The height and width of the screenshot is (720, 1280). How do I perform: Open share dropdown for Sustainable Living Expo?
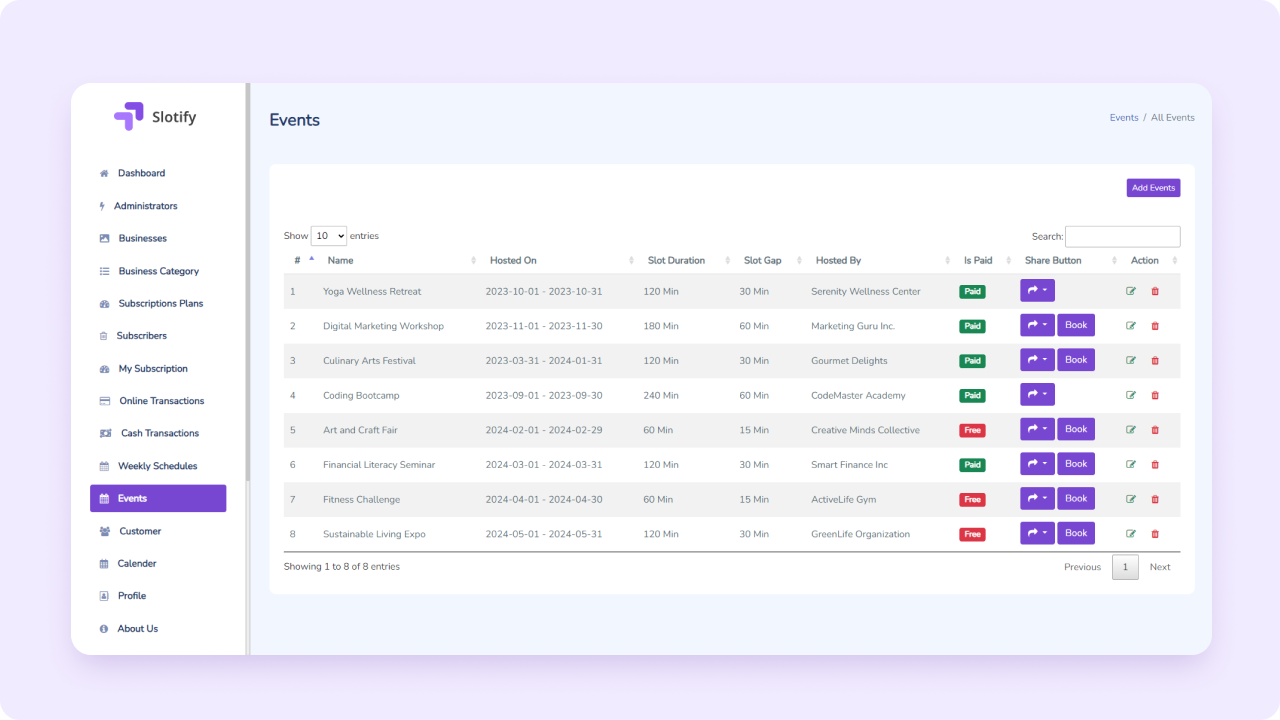1037,533
